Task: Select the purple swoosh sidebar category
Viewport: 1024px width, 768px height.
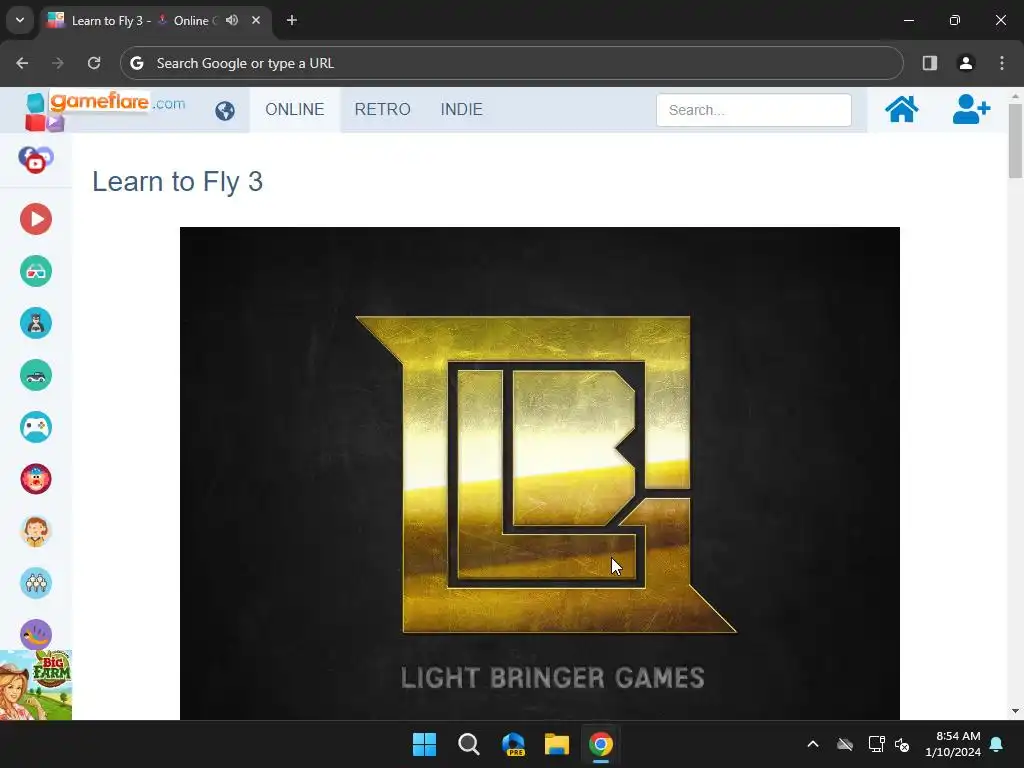Action: click(36, 634)
